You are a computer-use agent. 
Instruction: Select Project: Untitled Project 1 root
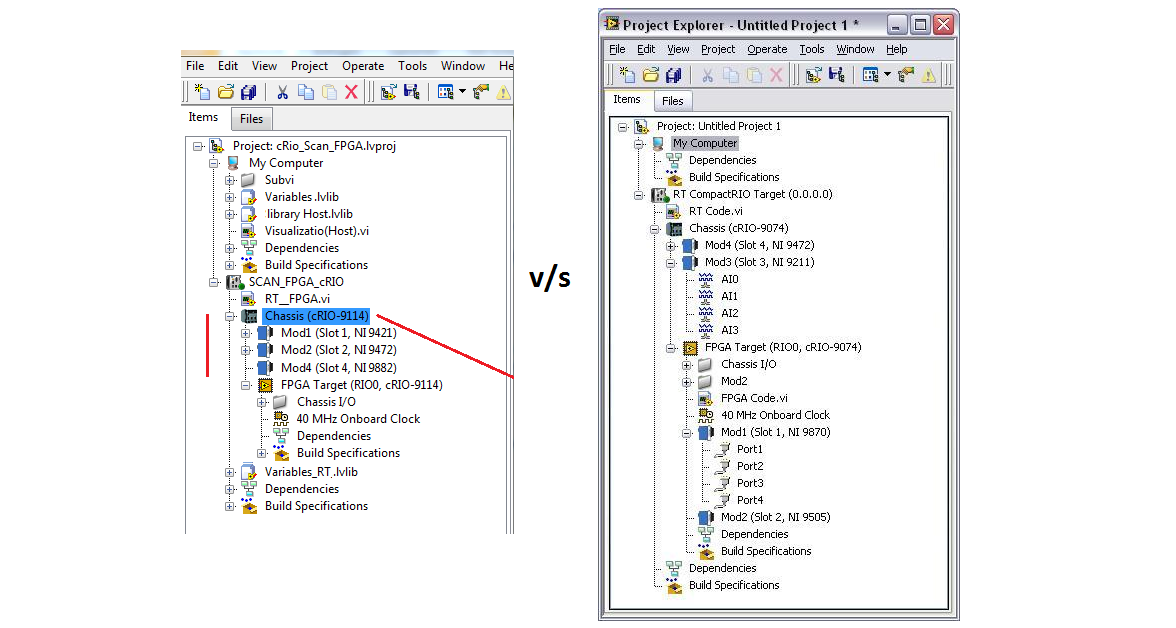click(x=718, y=126)
